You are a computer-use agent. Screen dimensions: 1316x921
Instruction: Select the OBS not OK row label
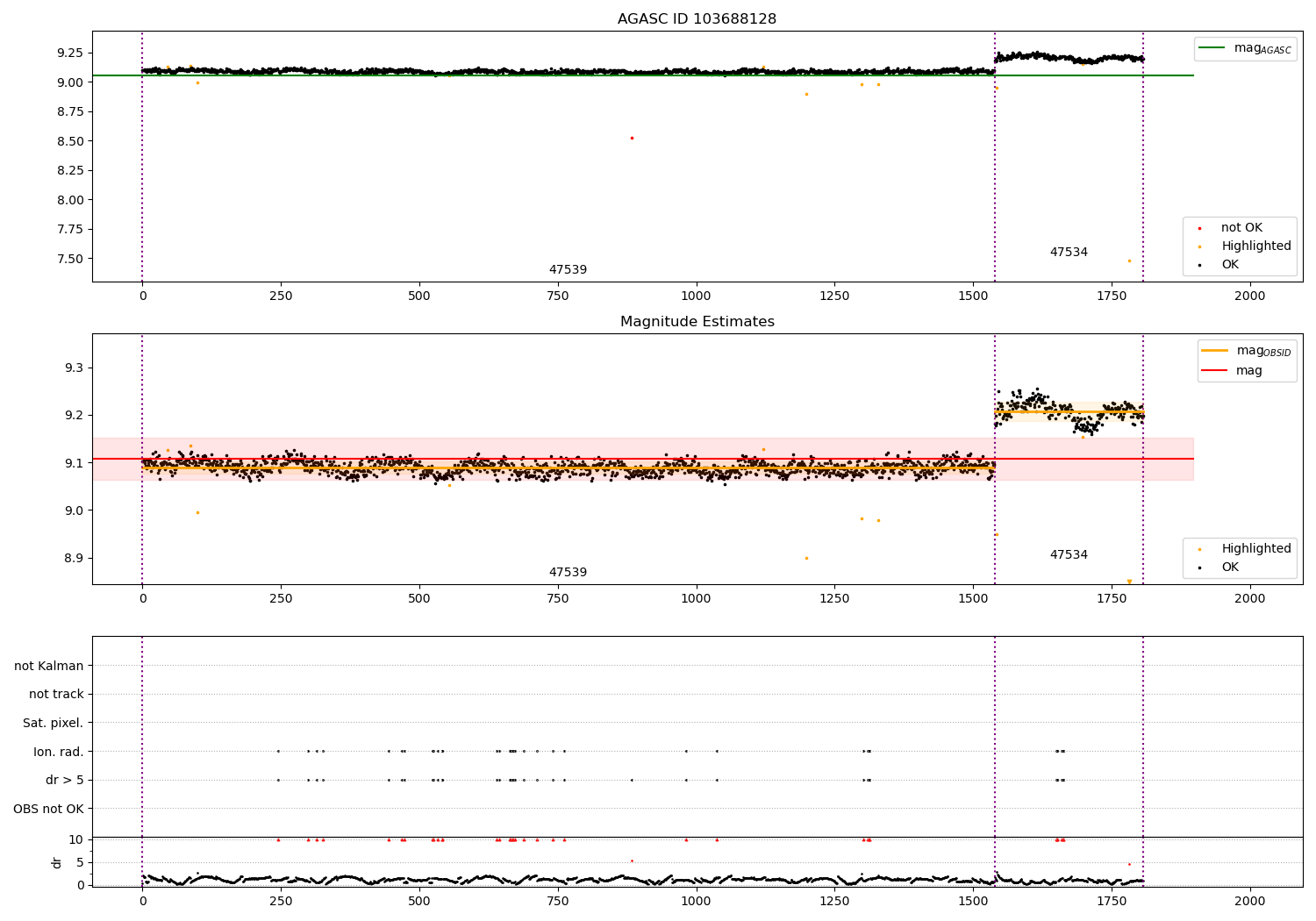click(49, 809)
